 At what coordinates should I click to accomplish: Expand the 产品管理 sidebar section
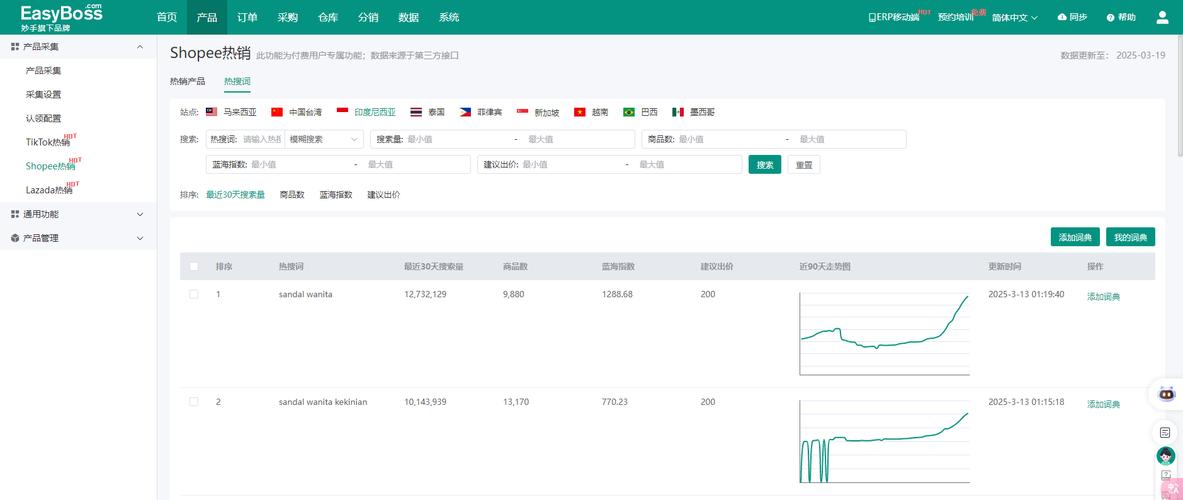(x=140, y=238)
